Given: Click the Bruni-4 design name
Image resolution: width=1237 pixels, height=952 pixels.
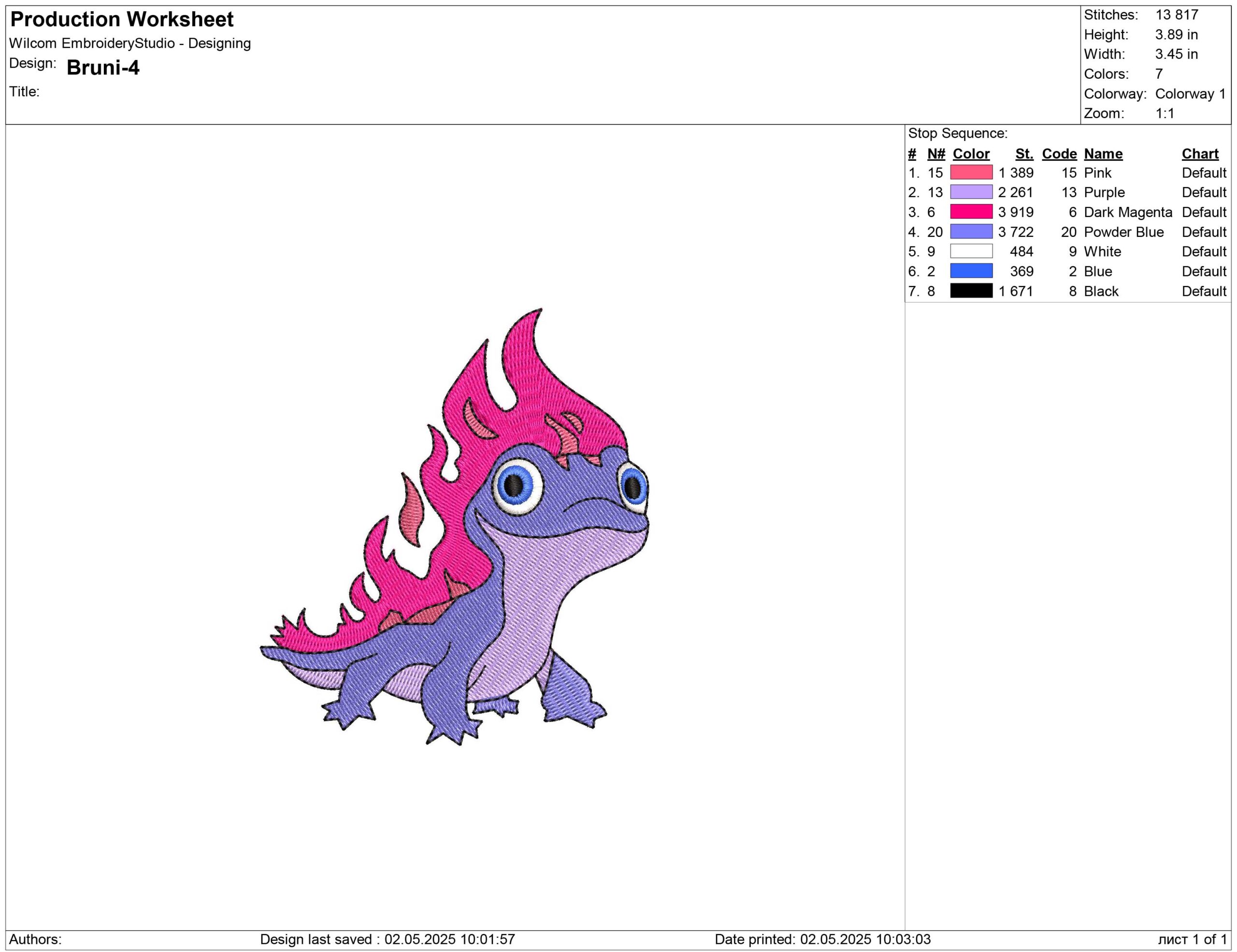Looking at the screenshot, I should click(x=103, y=68).
